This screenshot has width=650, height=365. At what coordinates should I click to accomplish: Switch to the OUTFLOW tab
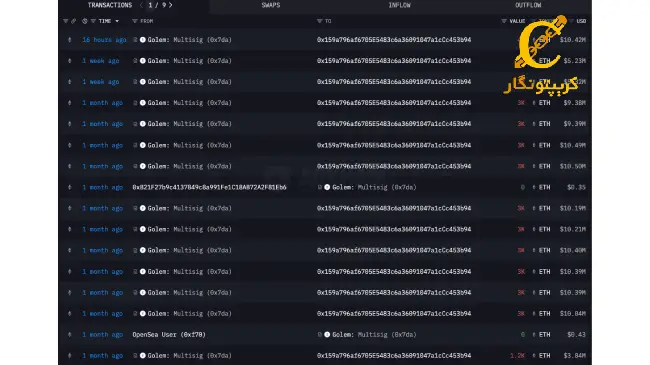coord(528,5)
